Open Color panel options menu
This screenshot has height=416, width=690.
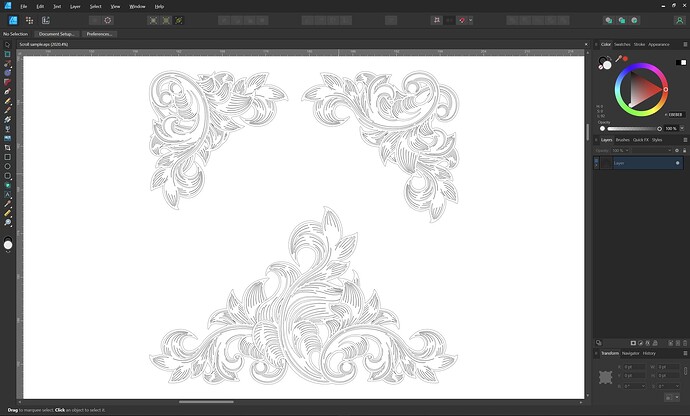pos(685,44)
